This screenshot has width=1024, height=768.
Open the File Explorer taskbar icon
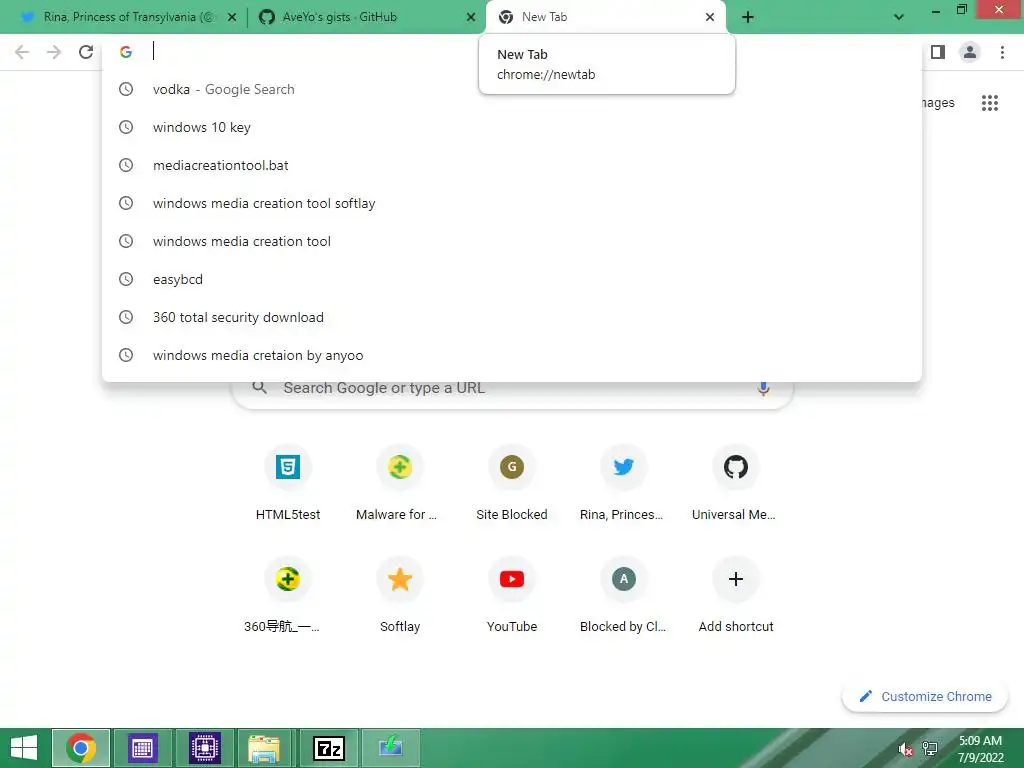(x=264, y=748)
